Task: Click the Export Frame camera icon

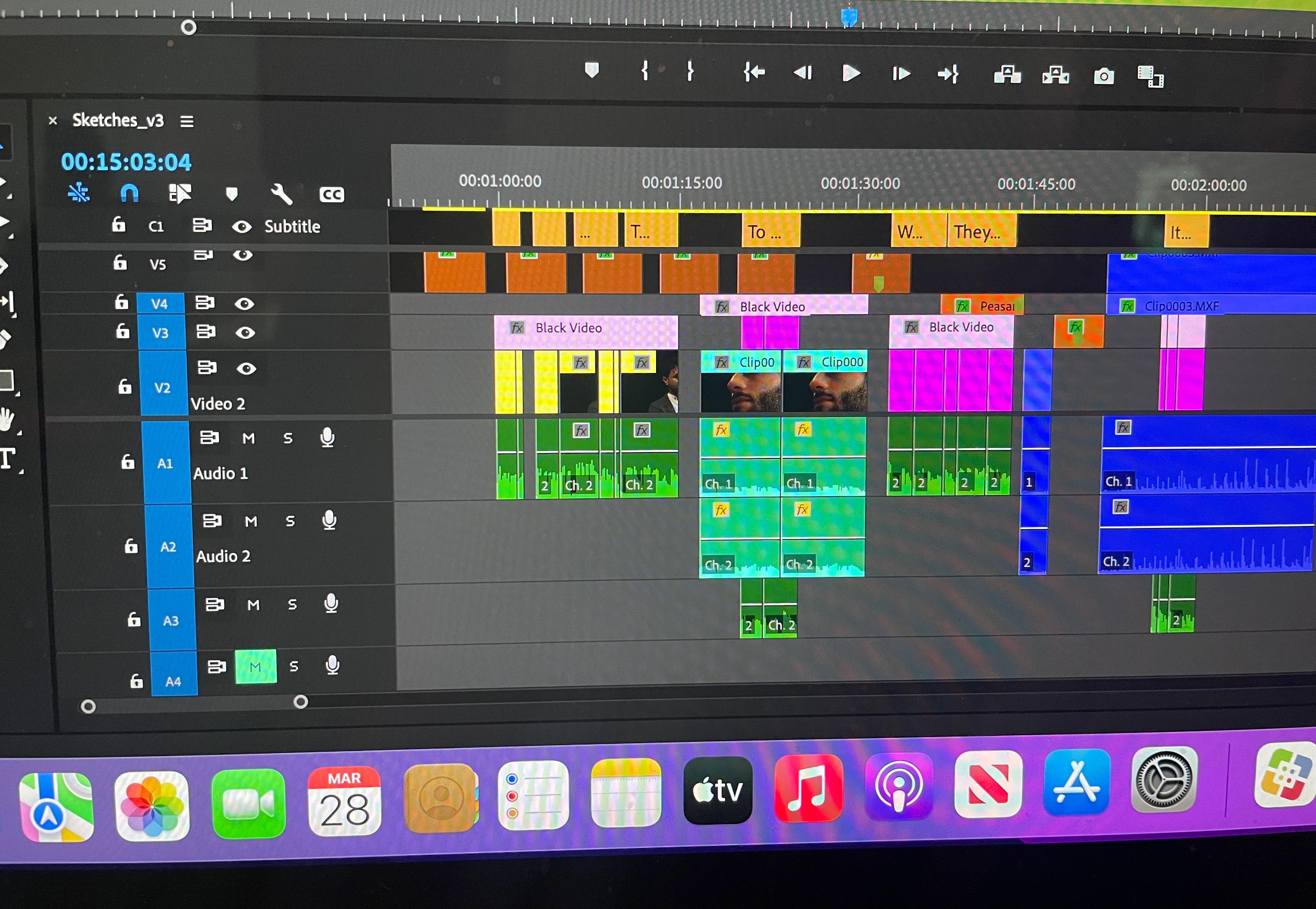Action: pyautogui.click(x=1104, y=76)
